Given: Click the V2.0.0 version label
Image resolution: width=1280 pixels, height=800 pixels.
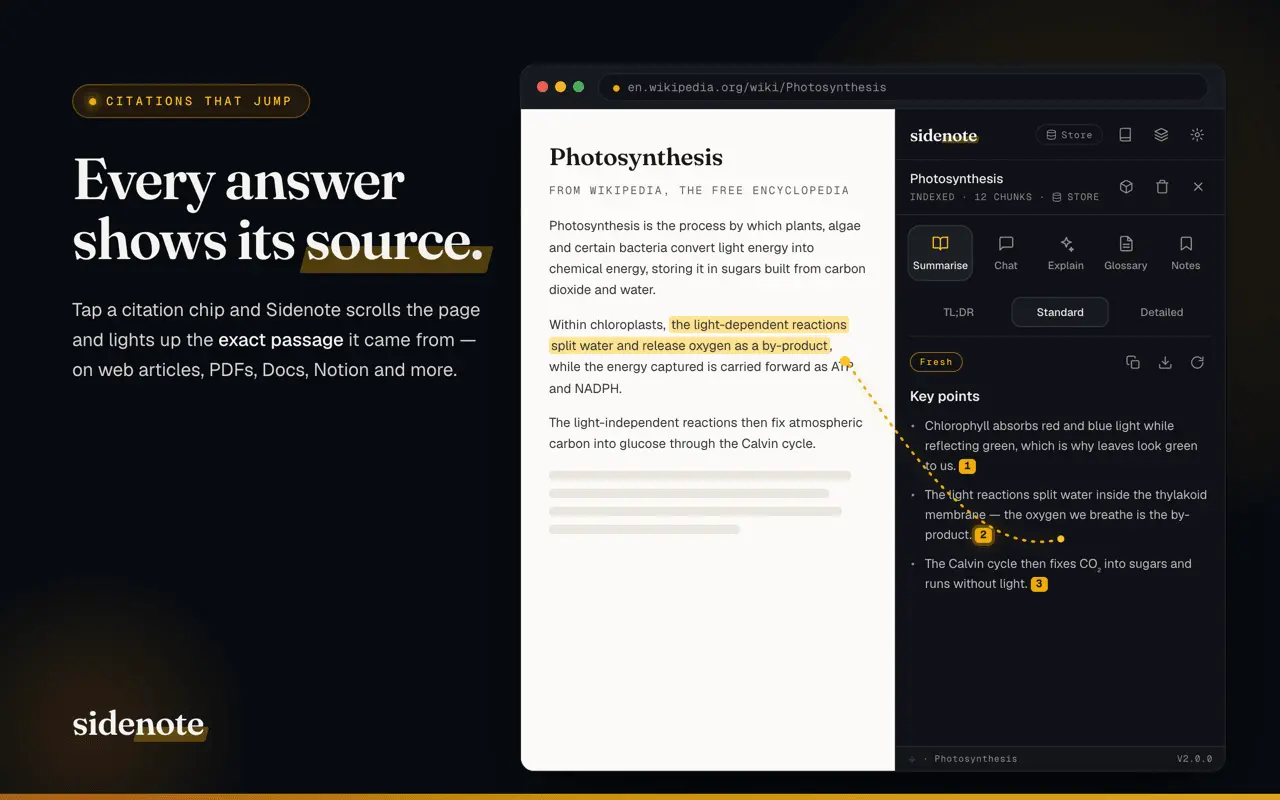Looking at the screenshot, I should click(1194, 759).
